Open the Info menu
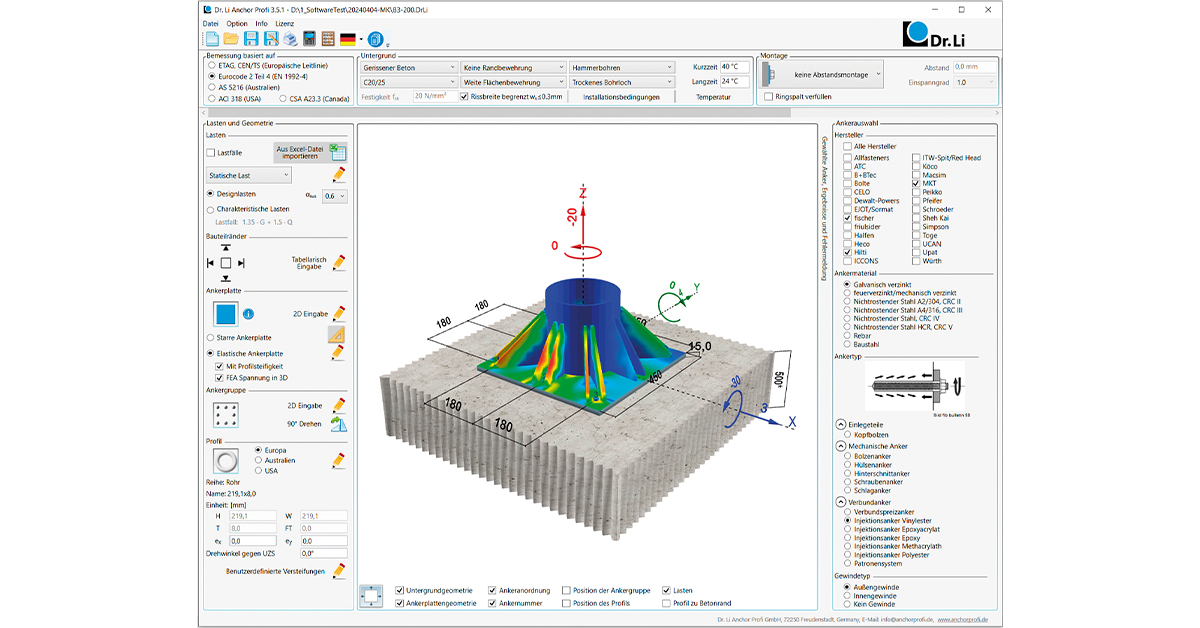The width and height of the screenshot is (1200, 628). (262, 23)
